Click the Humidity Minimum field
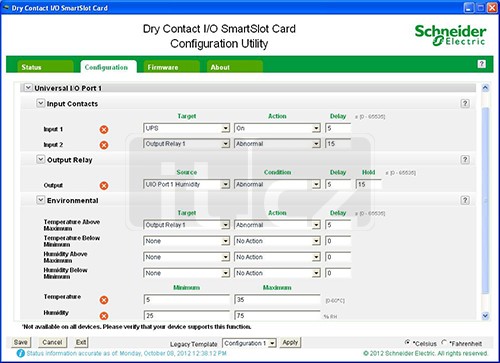 (x=187, y=315)
